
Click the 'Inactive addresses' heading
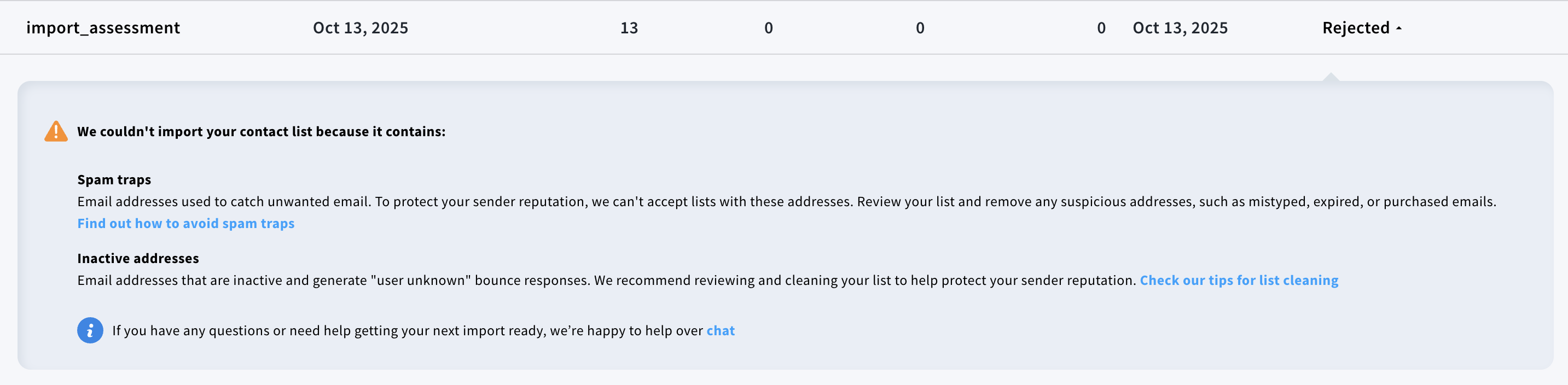tap(138, 259)
